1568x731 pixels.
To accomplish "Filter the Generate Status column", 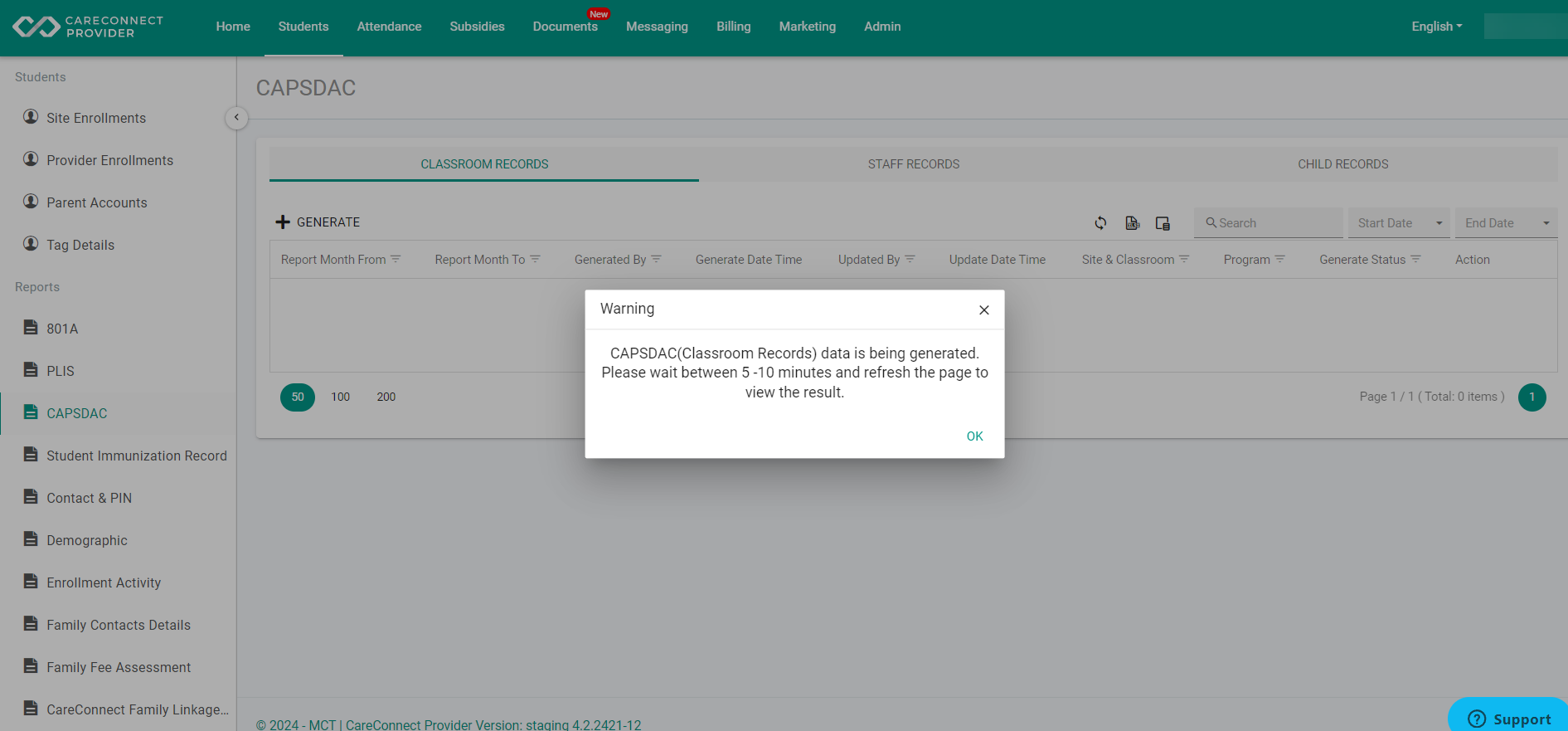I will 1415,260.
